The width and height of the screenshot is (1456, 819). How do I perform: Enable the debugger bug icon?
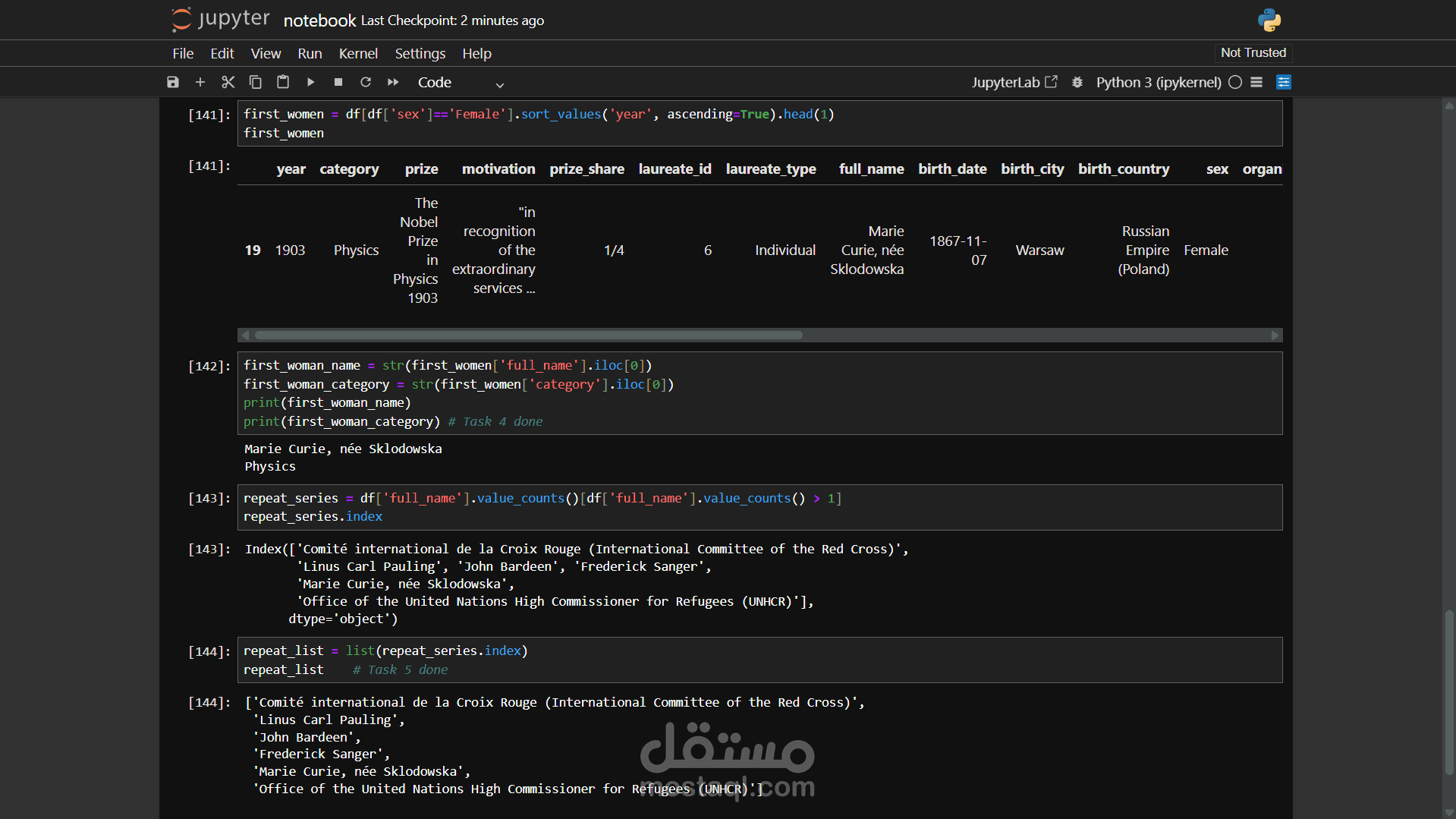coord(1077,82)
